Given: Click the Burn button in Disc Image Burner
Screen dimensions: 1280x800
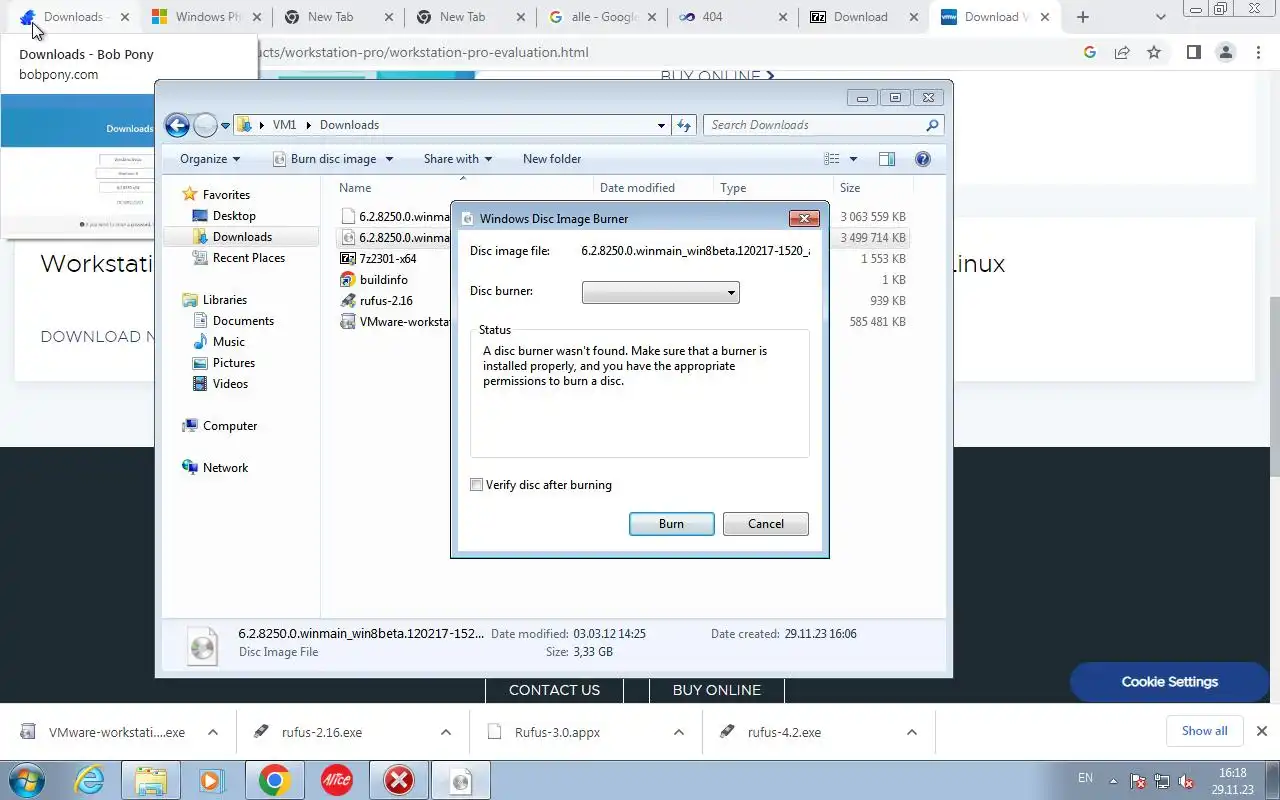Looking at the screenshot, I should point(671,524).
